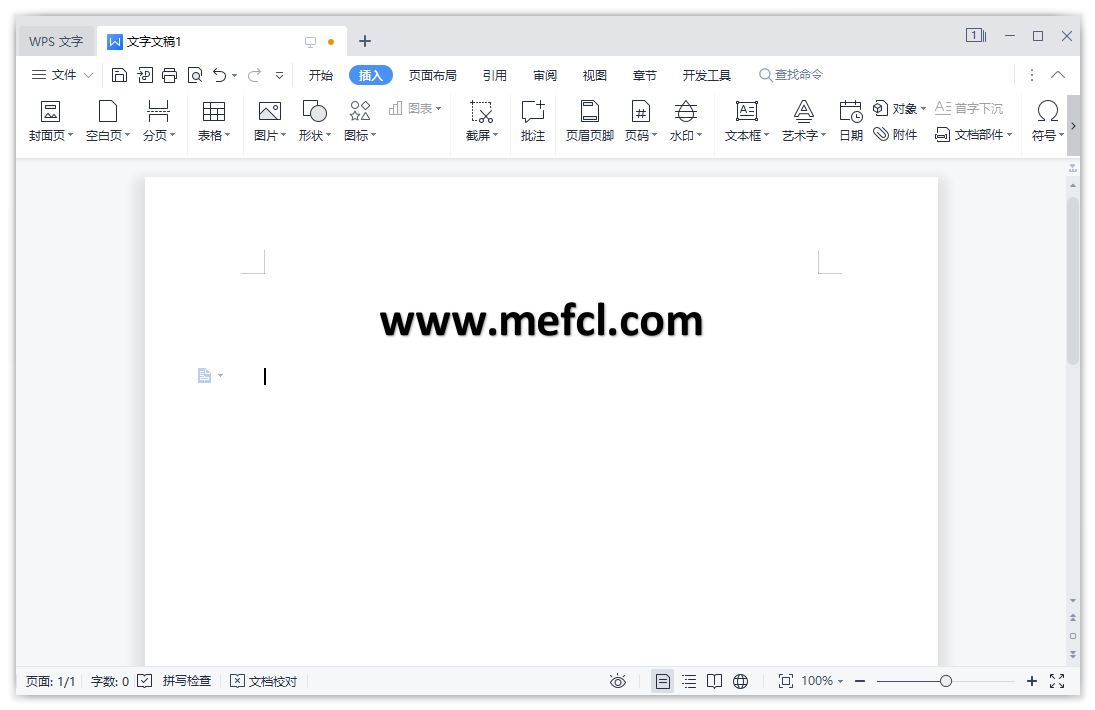
Task: Open the 章节 tab
Action: pos(645,75)
